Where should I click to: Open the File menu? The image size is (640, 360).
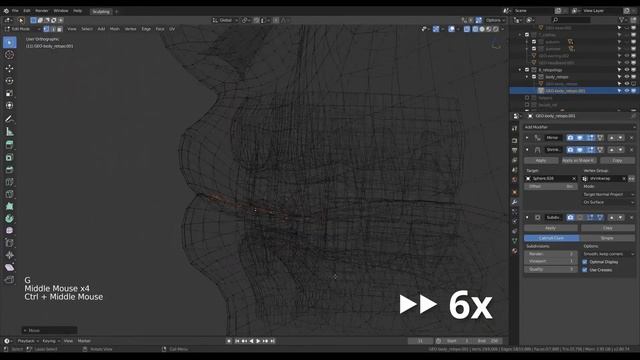(x=15, y=11)
